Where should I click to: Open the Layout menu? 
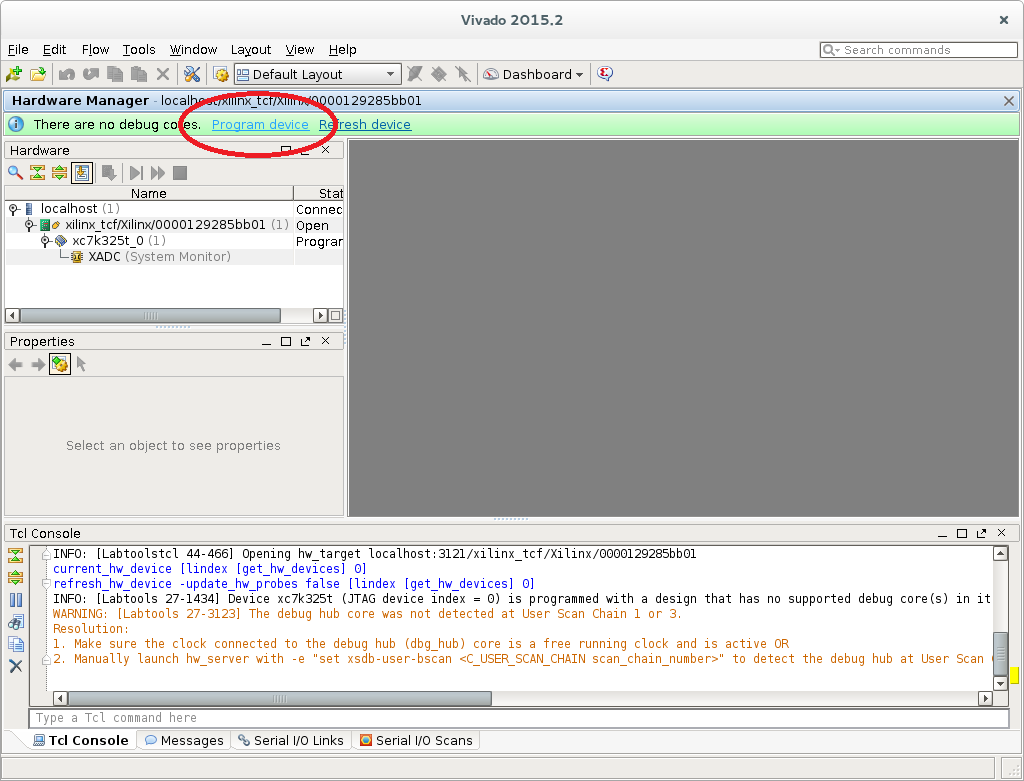tap(251, 50)
